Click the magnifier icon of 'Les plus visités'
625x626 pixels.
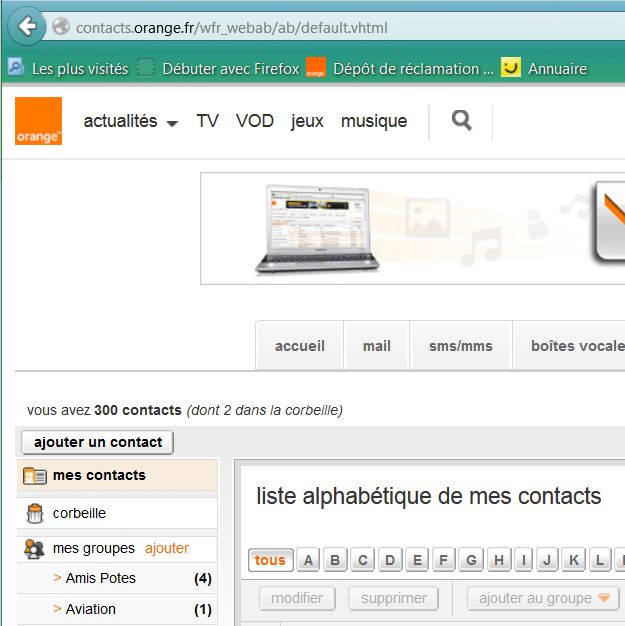(16, 67)
